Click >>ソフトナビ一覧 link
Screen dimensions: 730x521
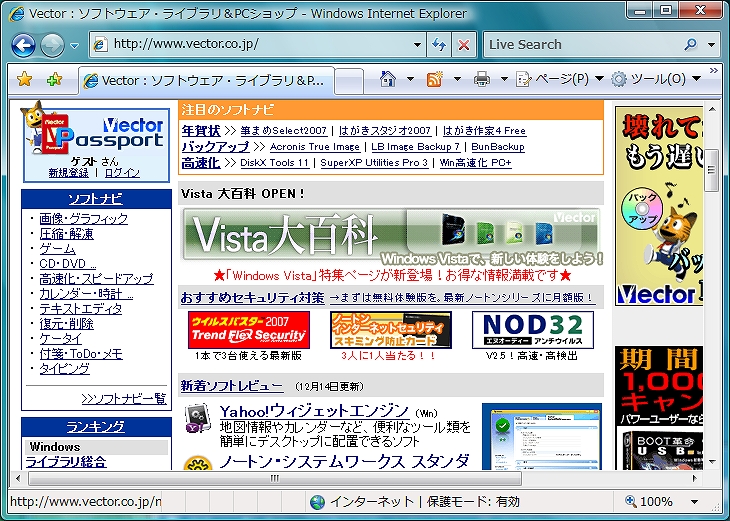[x=124, y=399]
